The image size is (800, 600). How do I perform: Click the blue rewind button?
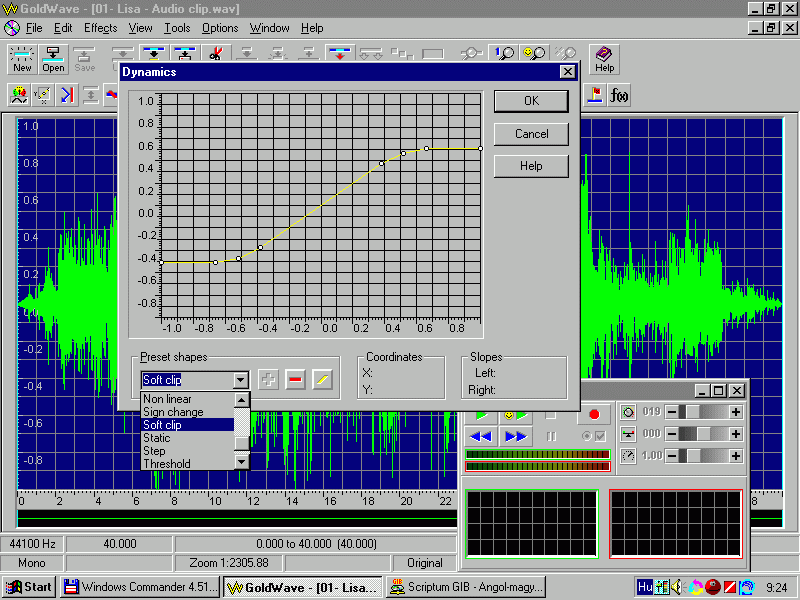(x=481, y=436)
